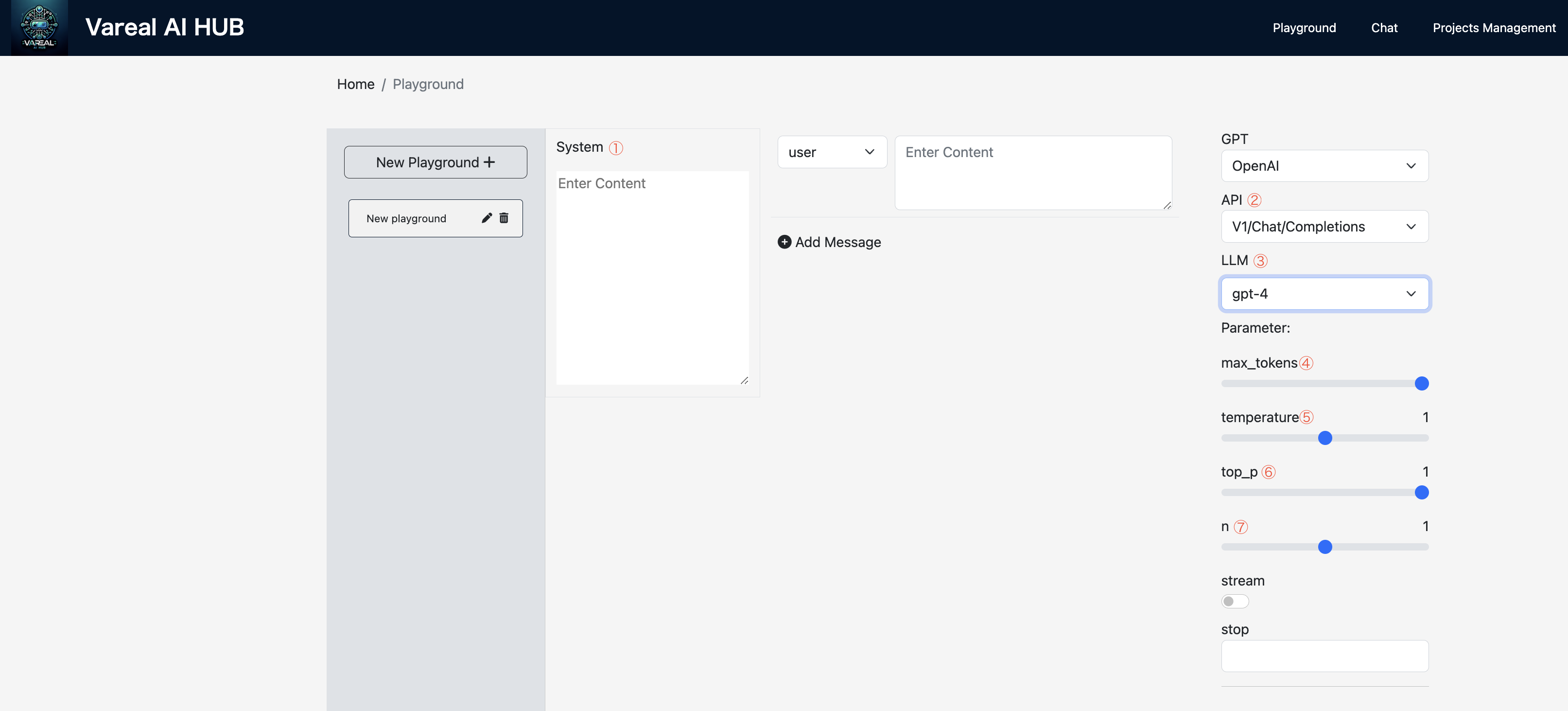Click the top_p label
The height and width of the screenshot is (711, 1568).
tap(1238, 472)
